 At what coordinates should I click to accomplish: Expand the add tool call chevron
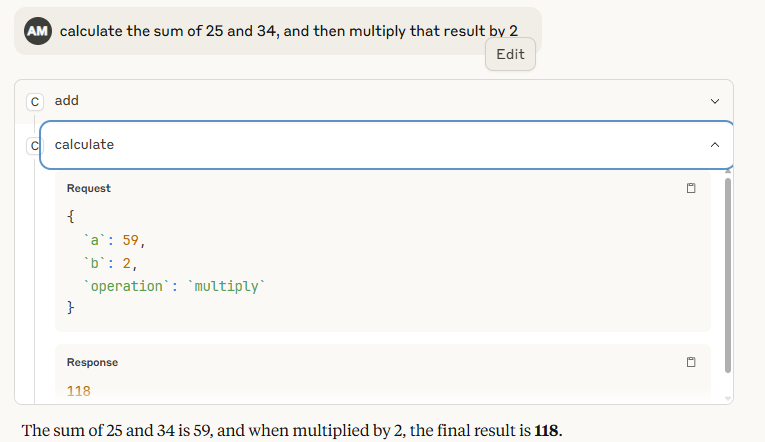coord(714,101)
